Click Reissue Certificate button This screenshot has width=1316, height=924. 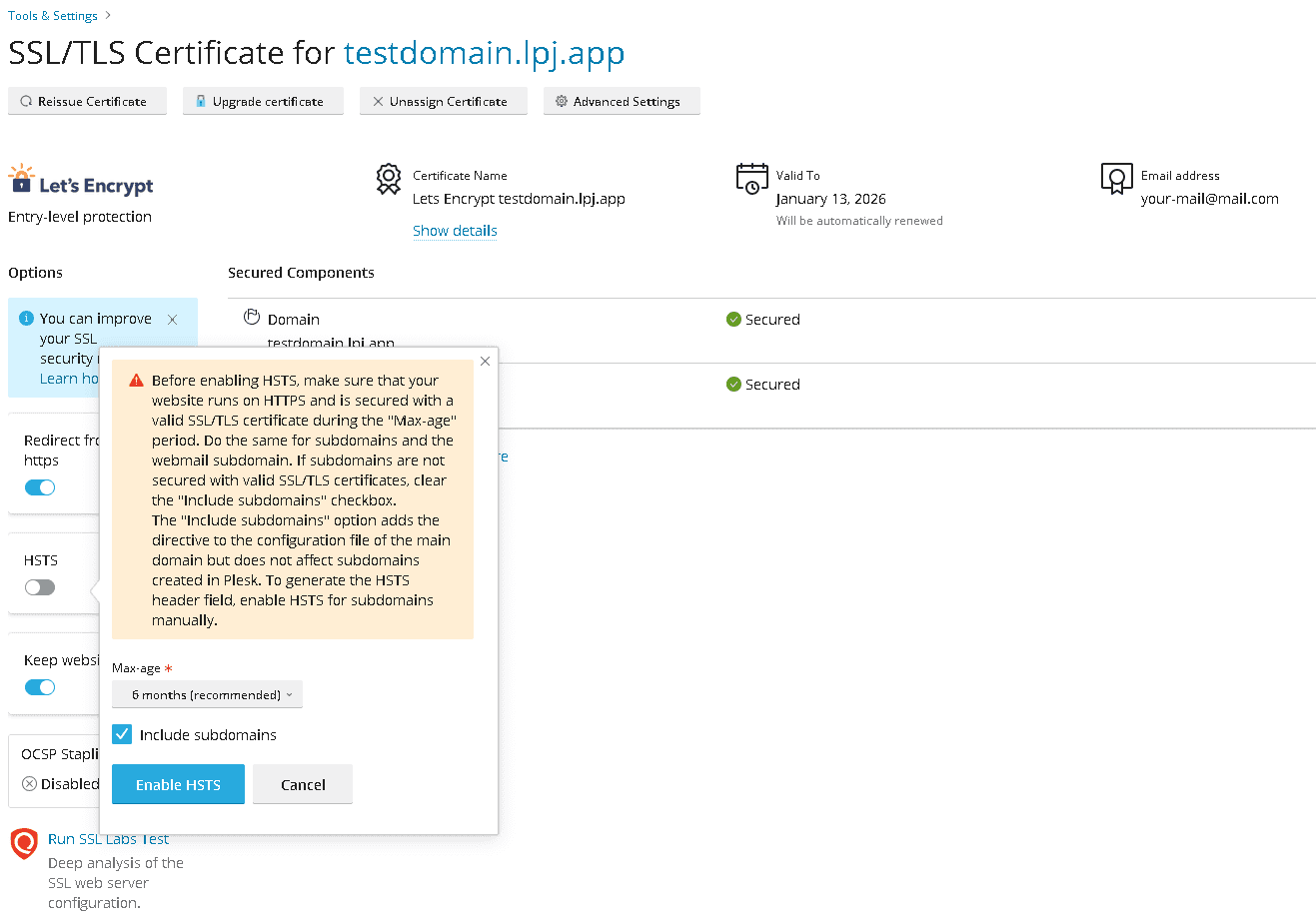(87, 101)
